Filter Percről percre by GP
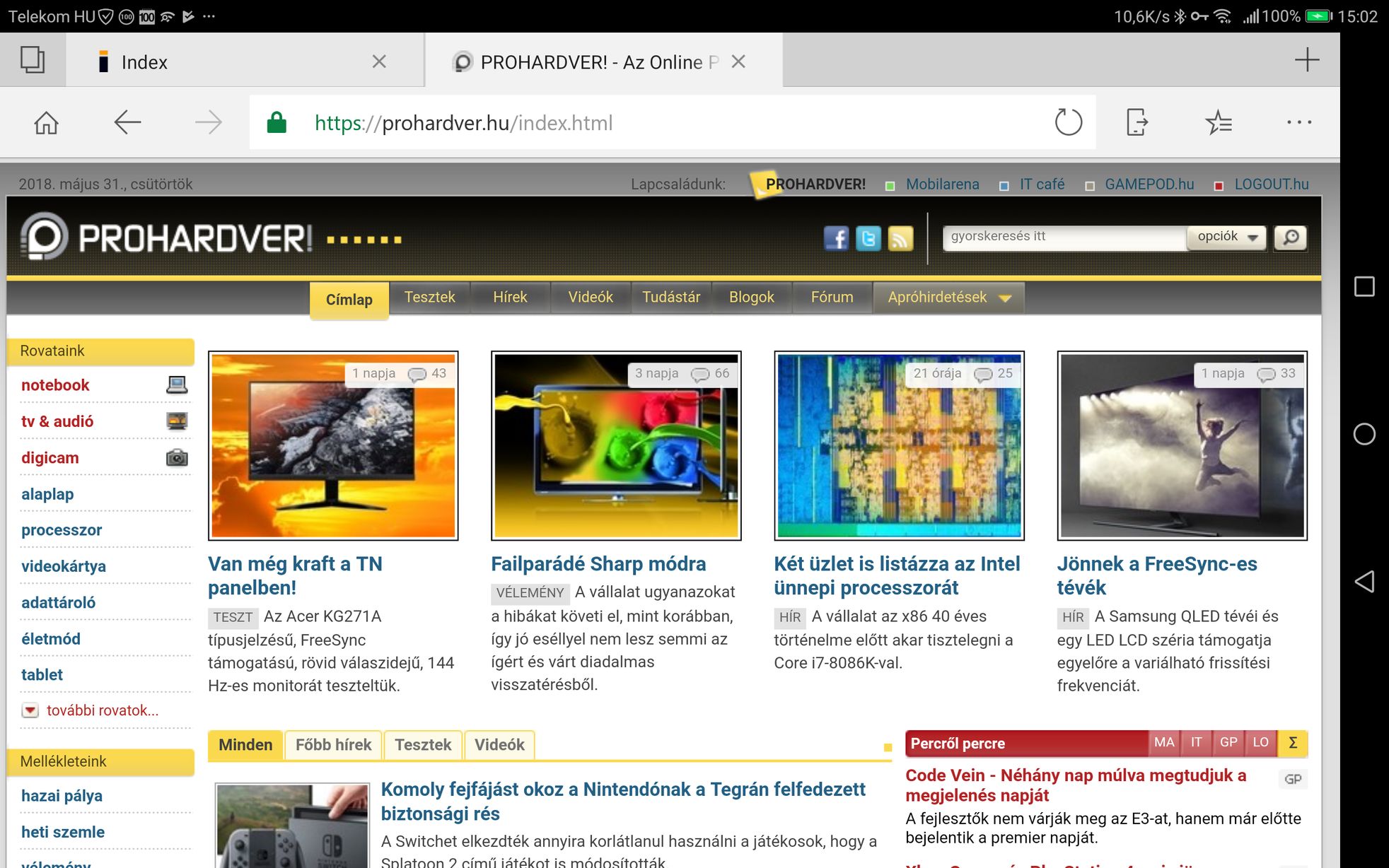The width and height of the screenshot is (1389, 868). point(1228,742)
